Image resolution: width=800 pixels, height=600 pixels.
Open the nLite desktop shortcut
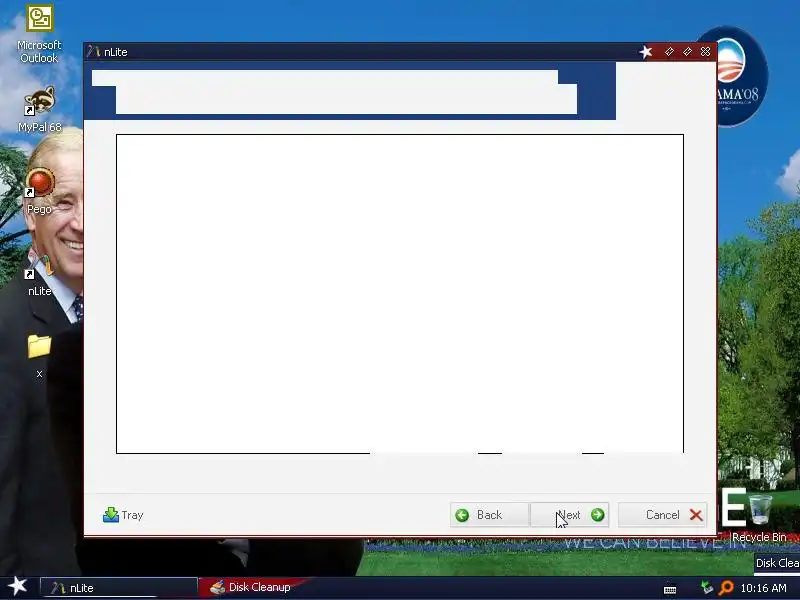pyautogui.click(x=39, y=276)
